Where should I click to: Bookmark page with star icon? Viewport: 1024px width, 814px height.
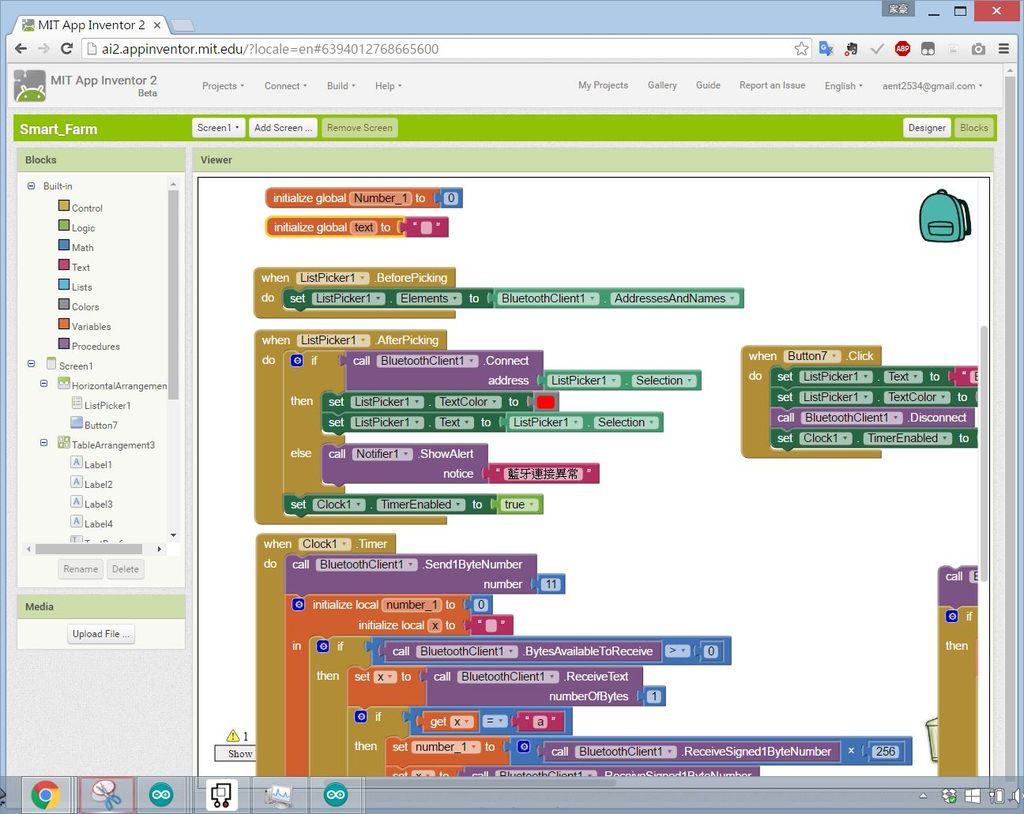coord(801,48)
